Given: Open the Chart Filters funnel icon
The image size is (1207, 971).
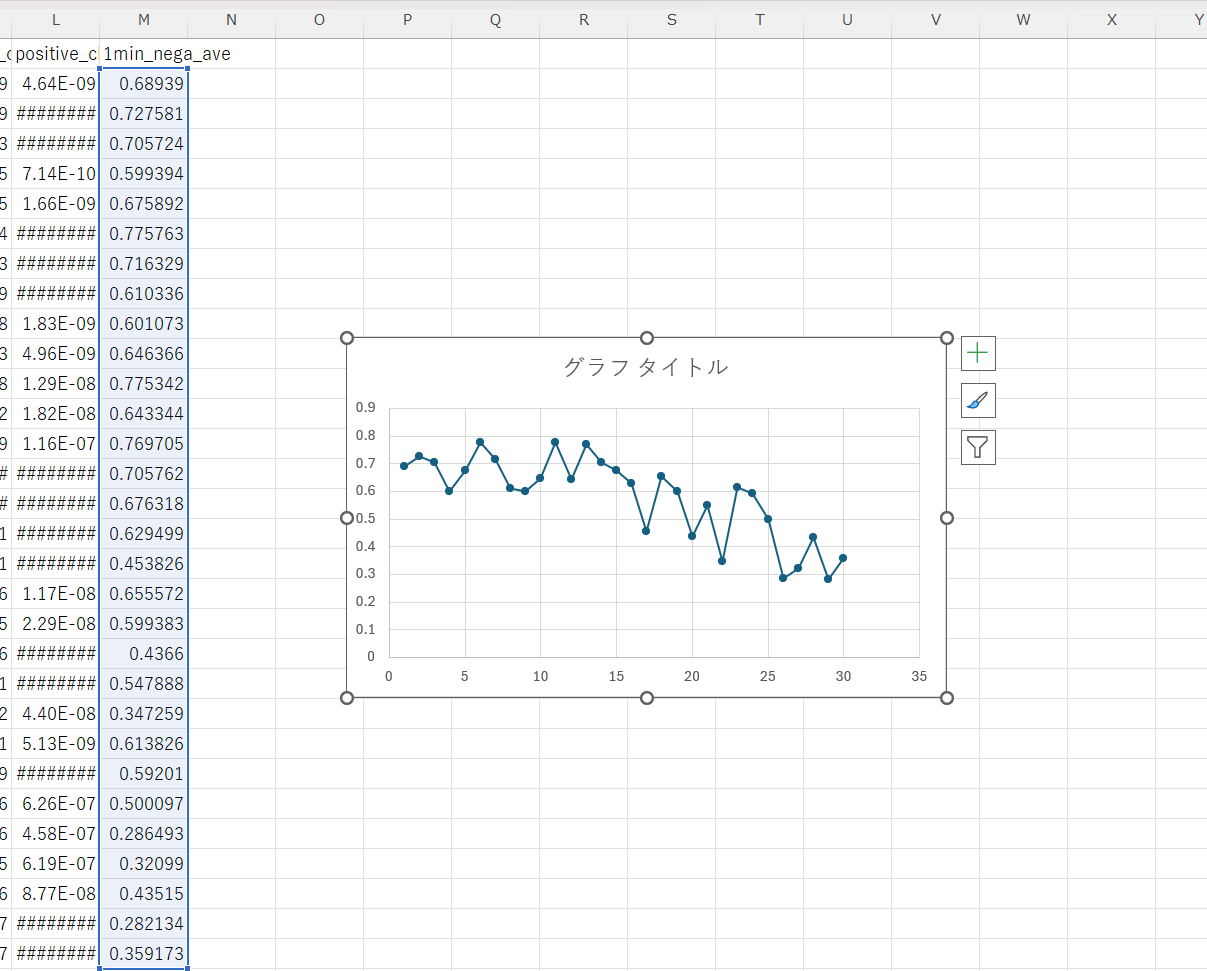Looking at the screenshot, I should (977, 447).
